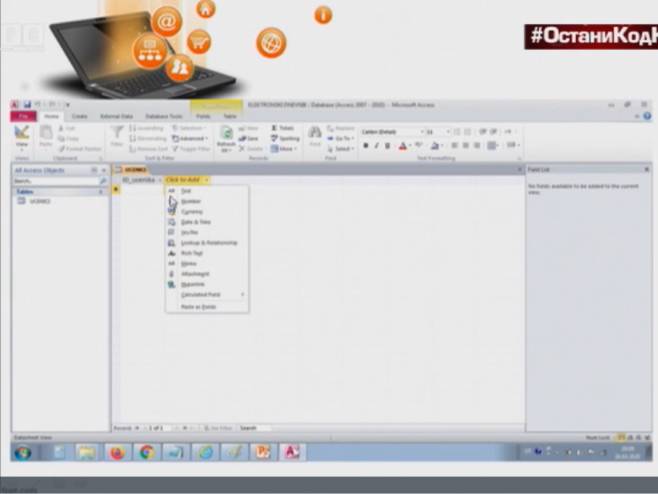
Task: Select Yes/No field type
Action: (x=207, y=232)
